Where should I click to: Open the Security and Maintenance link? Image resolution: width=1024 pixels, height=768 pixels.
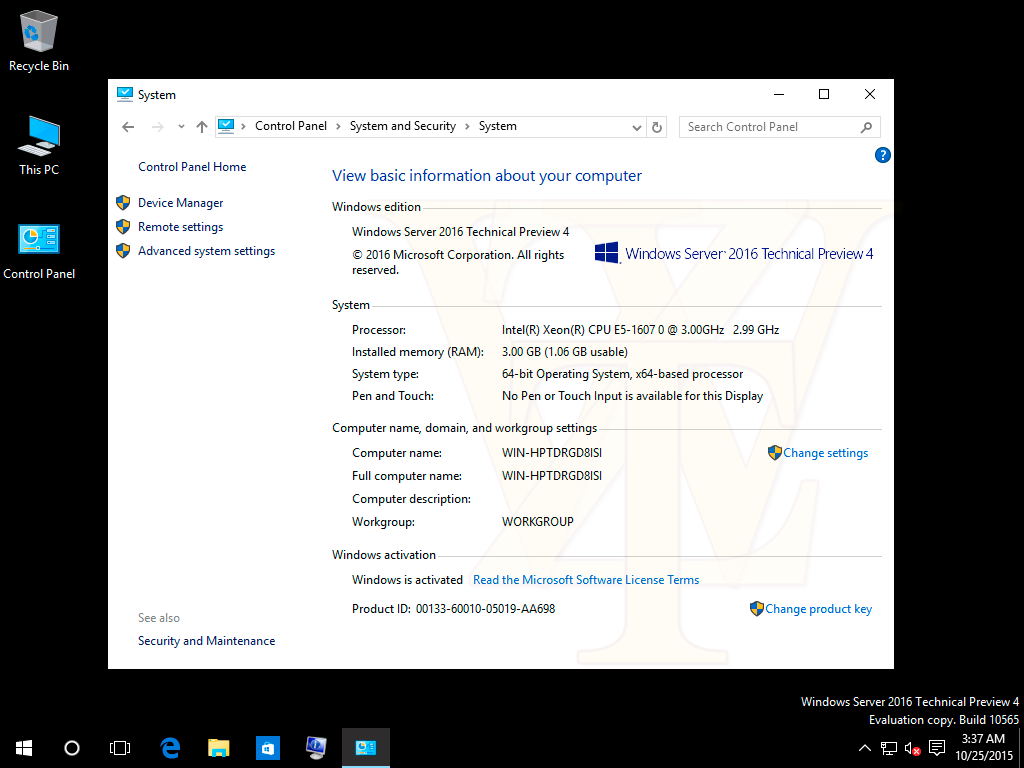[x=206, y=641]
